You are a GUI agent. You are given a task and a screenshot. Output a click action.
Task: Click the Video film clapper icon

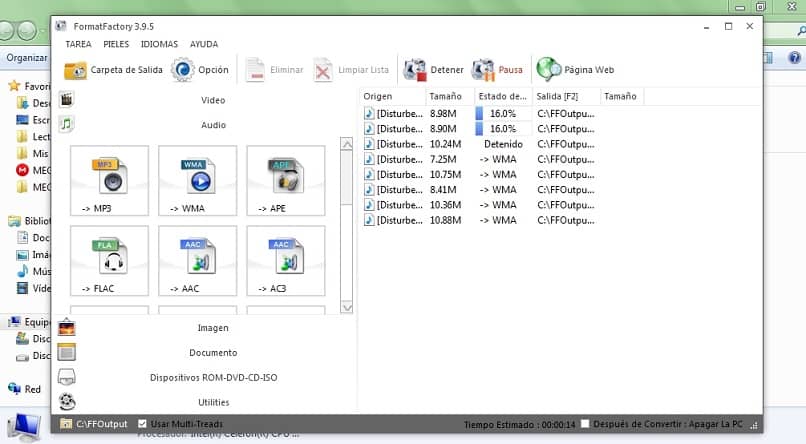pos(66,99)
